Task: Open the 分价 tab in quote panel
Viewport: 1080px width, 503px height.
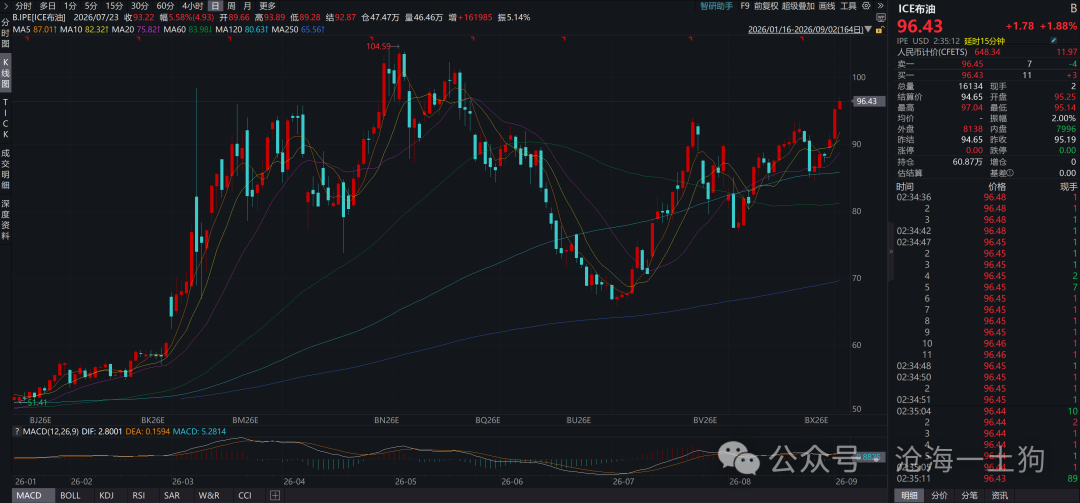Action: point(939,495)
